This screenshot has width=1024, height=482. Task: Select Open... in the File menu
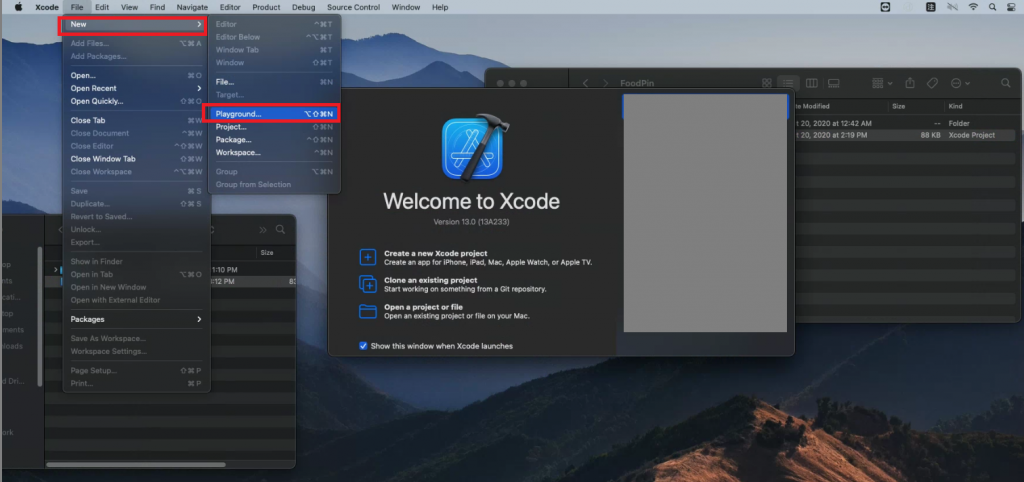(x=136, y=76)
